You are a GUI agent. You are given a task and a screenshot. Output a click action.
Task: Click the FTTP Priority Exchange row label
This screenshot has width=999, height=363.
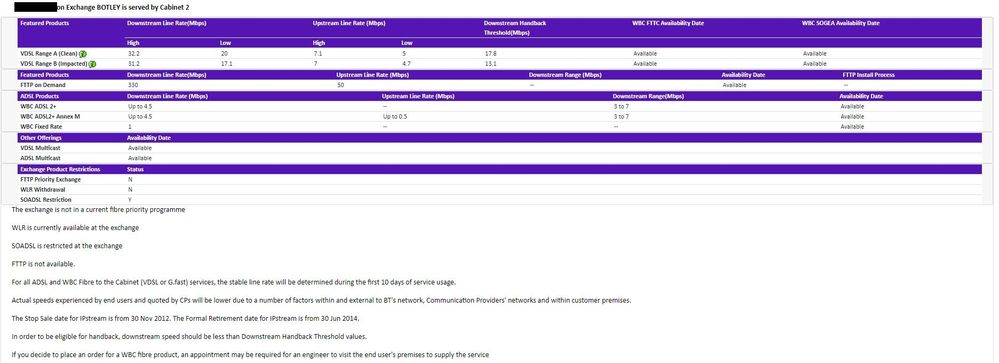[50, 180]
